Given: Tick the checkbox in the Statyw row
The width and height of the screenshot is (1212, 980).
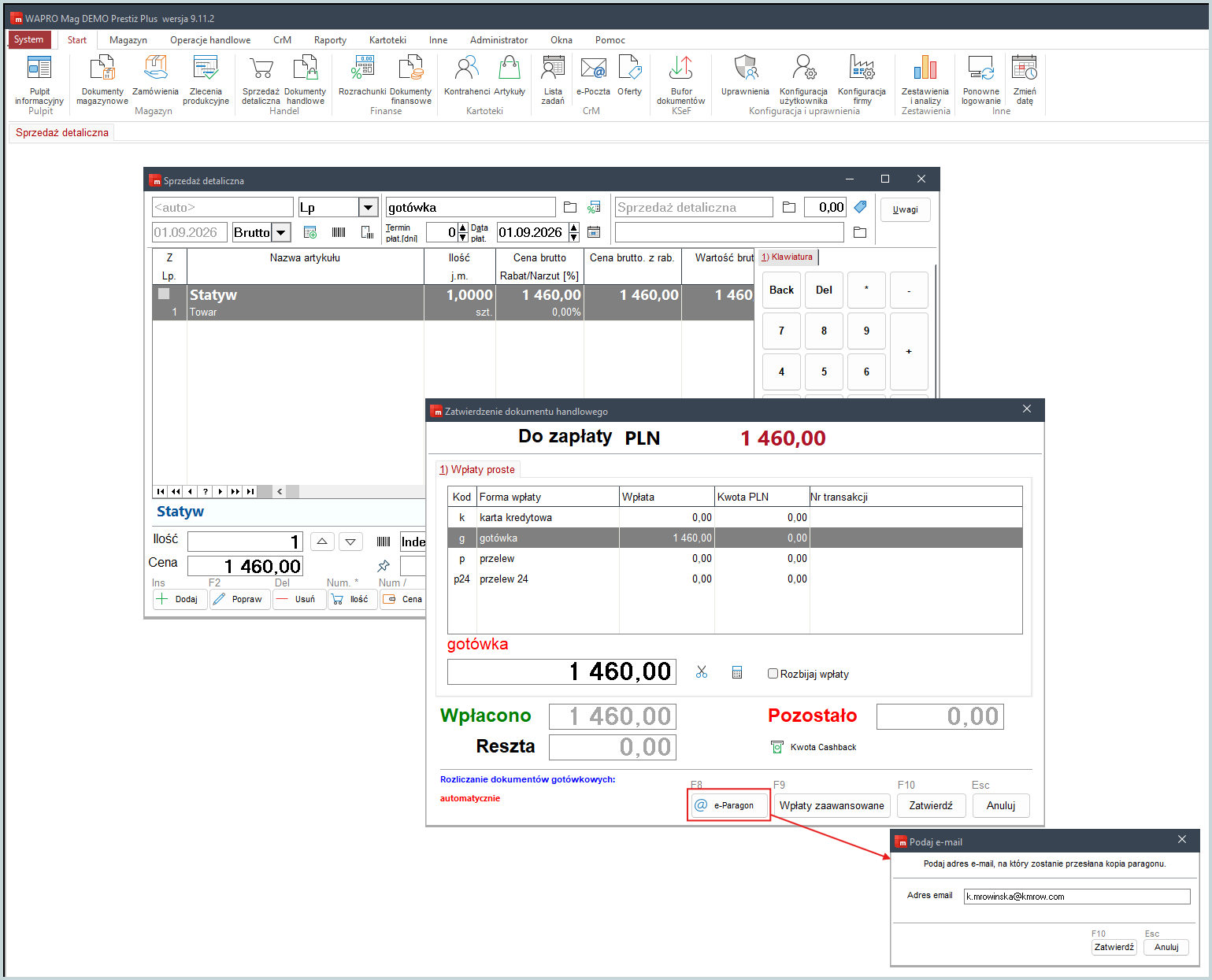Looking at the screenshot, I should pos(164,294).
